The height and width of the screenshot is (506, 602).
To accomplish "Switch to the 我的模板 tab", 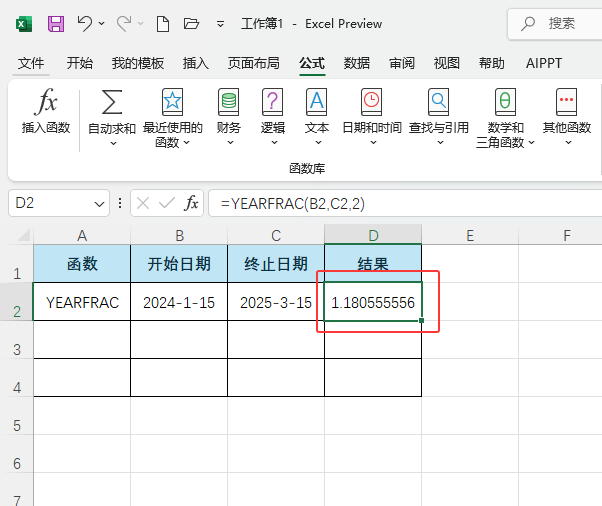I will 138,63.
